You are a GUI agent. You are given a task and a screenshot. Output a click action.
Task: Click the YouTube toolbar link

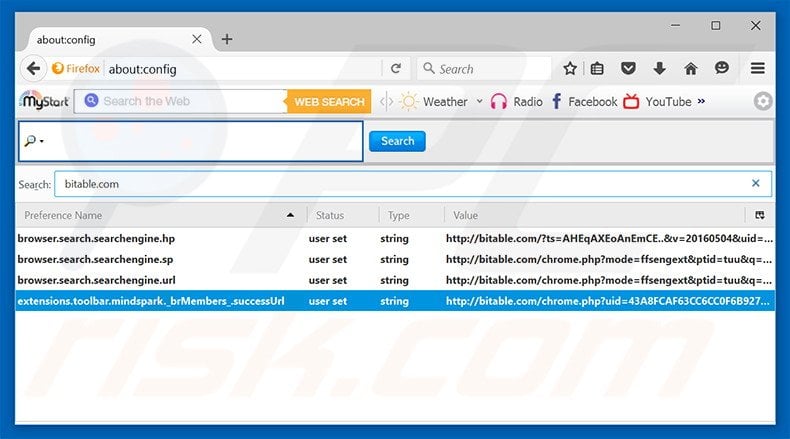click(668, 102)
